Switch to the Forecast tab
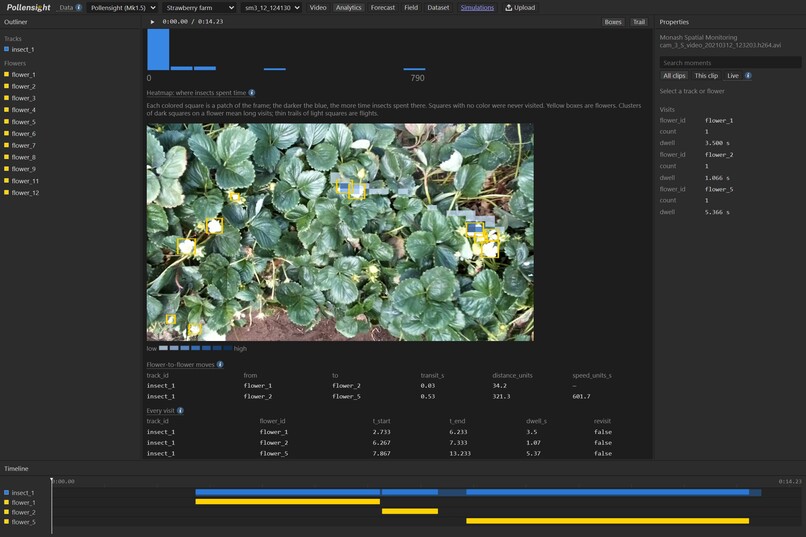 [x=382, y=8]
